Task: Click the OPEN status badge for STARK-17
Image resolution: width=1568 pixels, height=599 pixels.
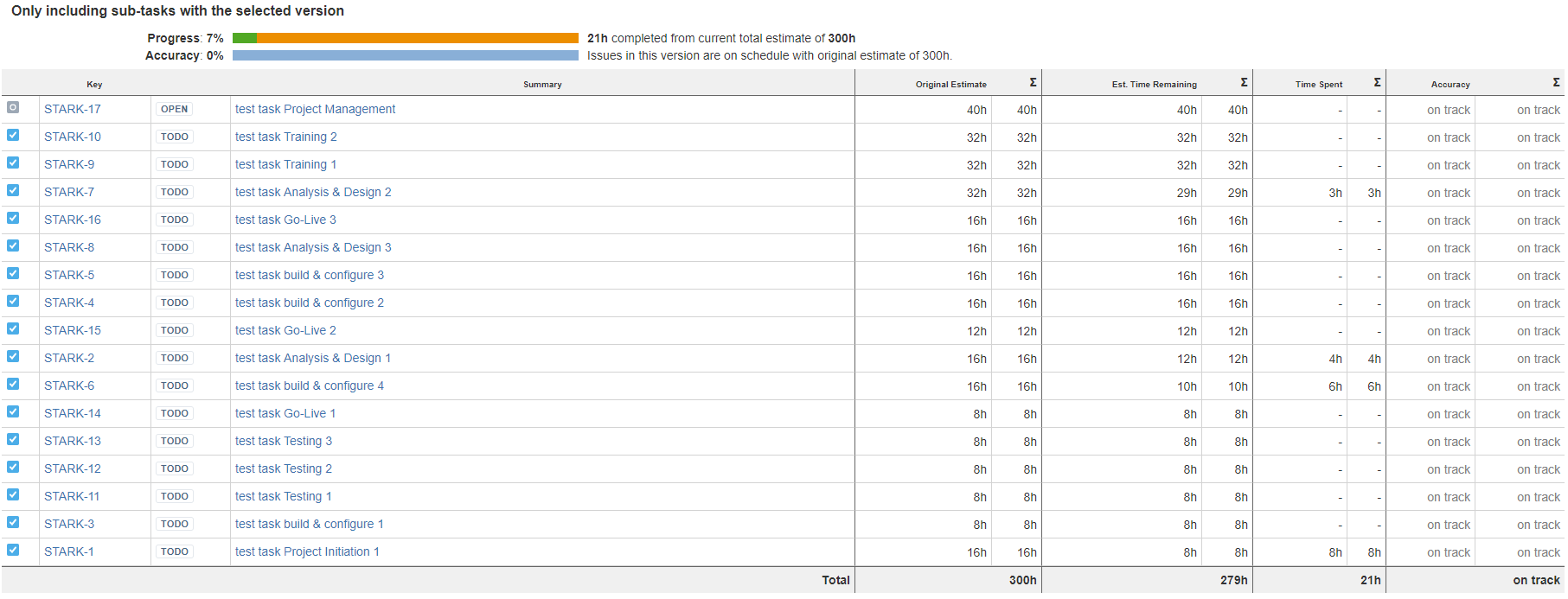Action: click(174, 109)
